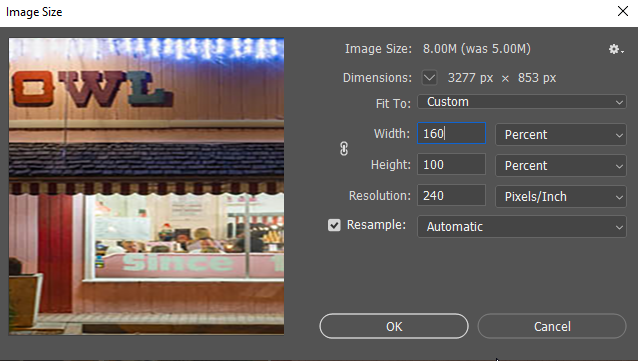Open the gear settings menu
This screenshot has height=361, width=638.
[x=616, y=49]
